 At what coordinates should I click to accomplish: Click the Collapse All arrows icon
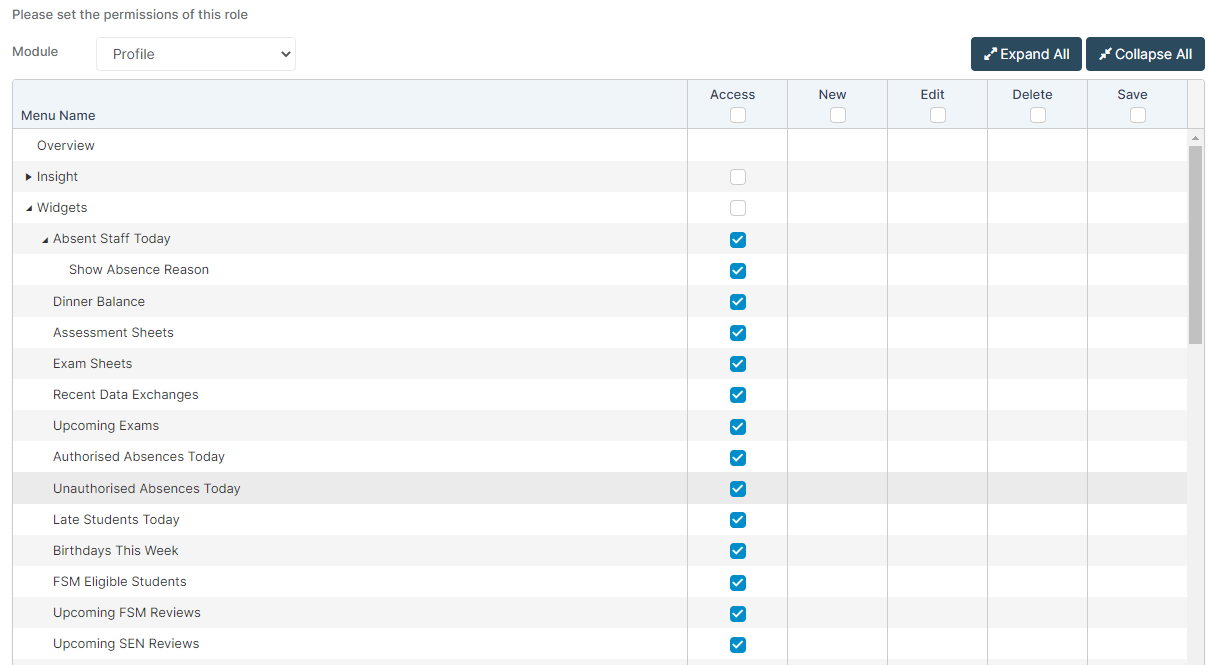pos(1104,53)
